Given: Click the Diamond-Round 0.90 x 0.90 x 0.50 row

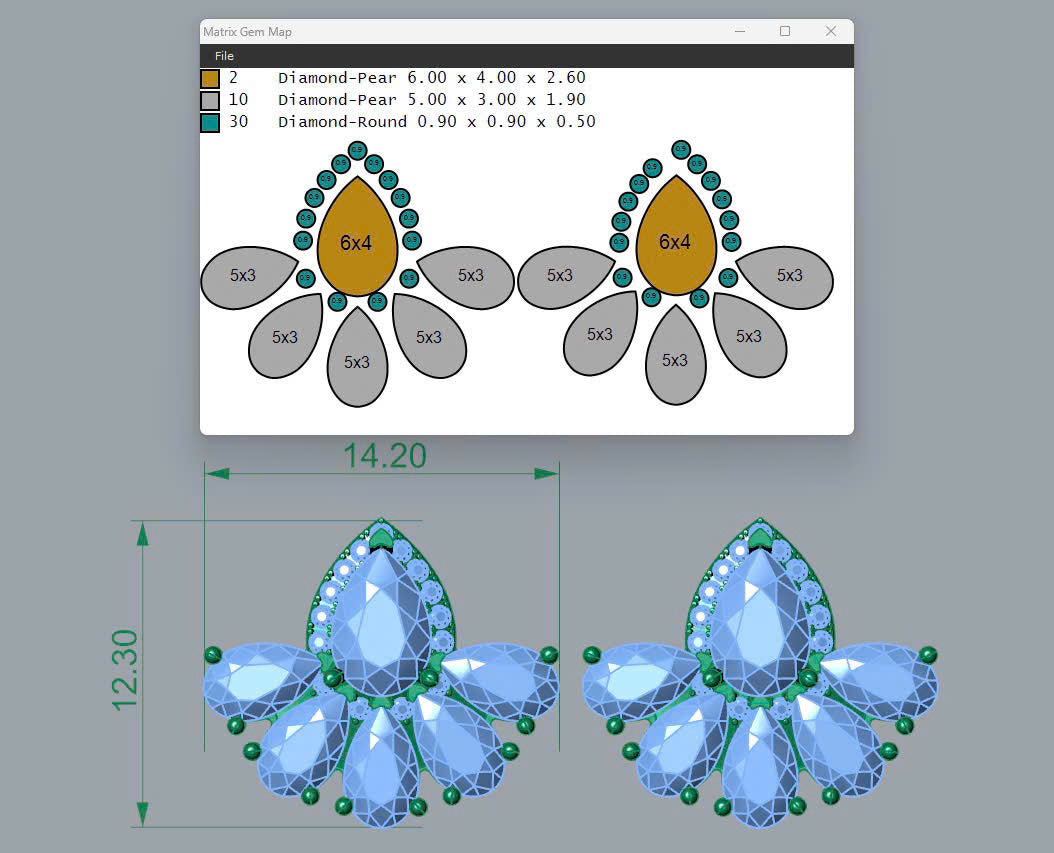Looking at the screenshot, I should tap(436, 122).
